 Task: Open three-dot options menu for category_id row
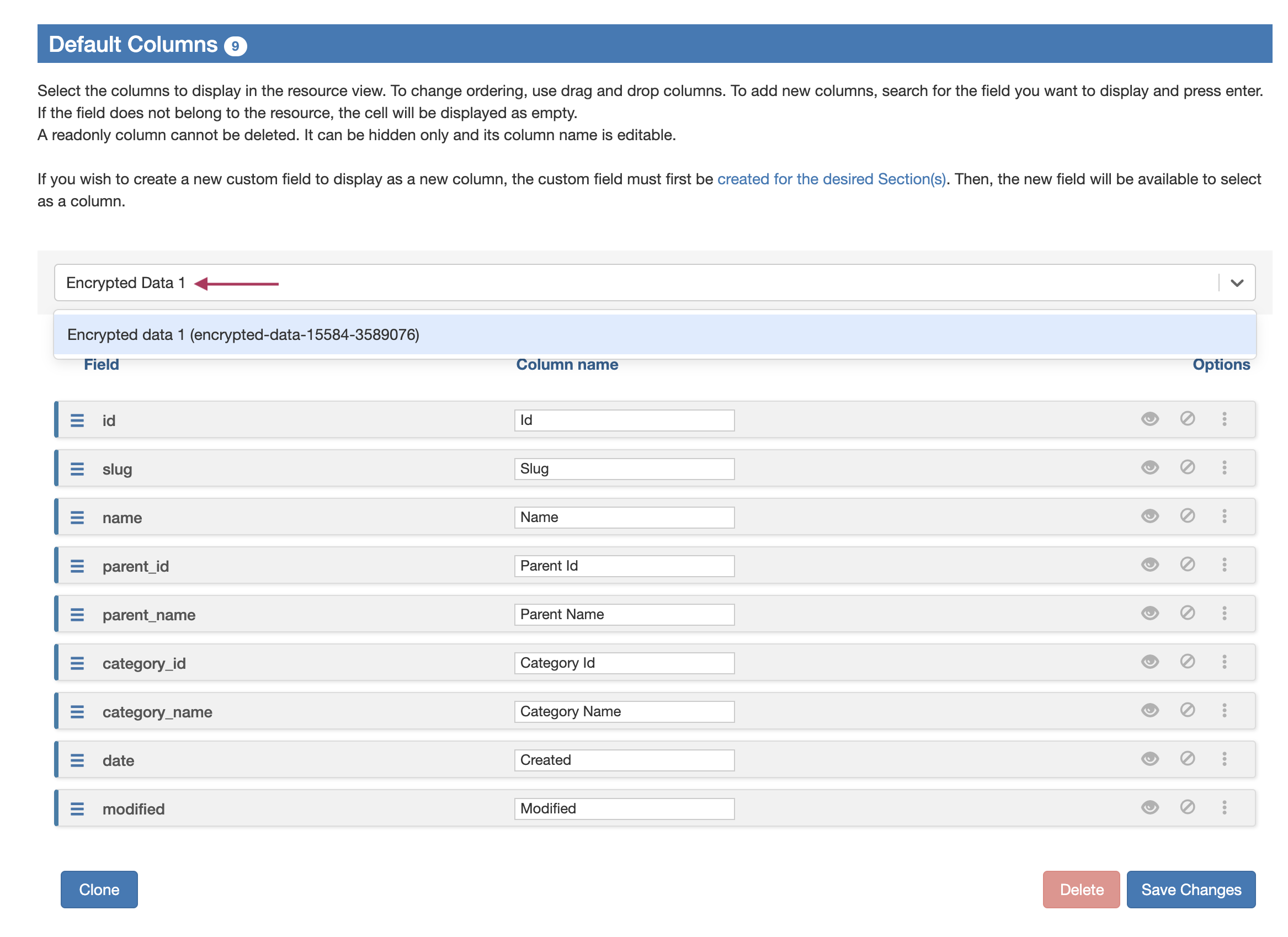(1225, 662)
